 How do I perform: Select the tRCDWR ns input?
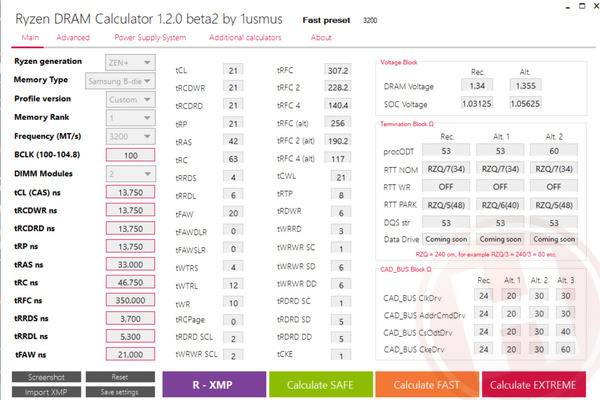130,210
